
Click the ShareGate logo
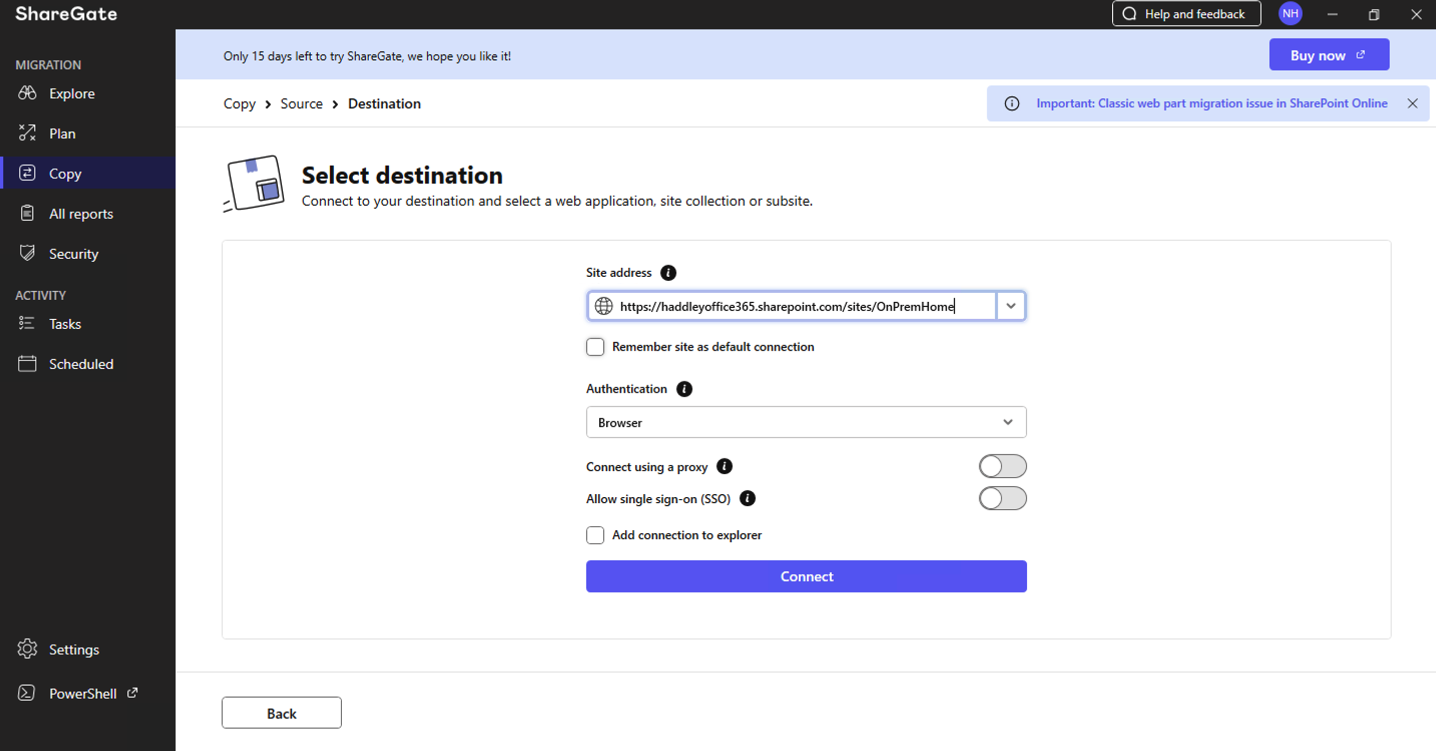(x=66, y=14)
